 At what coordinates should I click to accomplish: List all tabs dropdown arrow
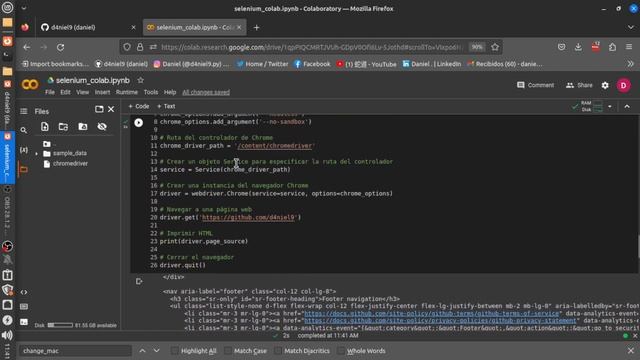(631, 27)
